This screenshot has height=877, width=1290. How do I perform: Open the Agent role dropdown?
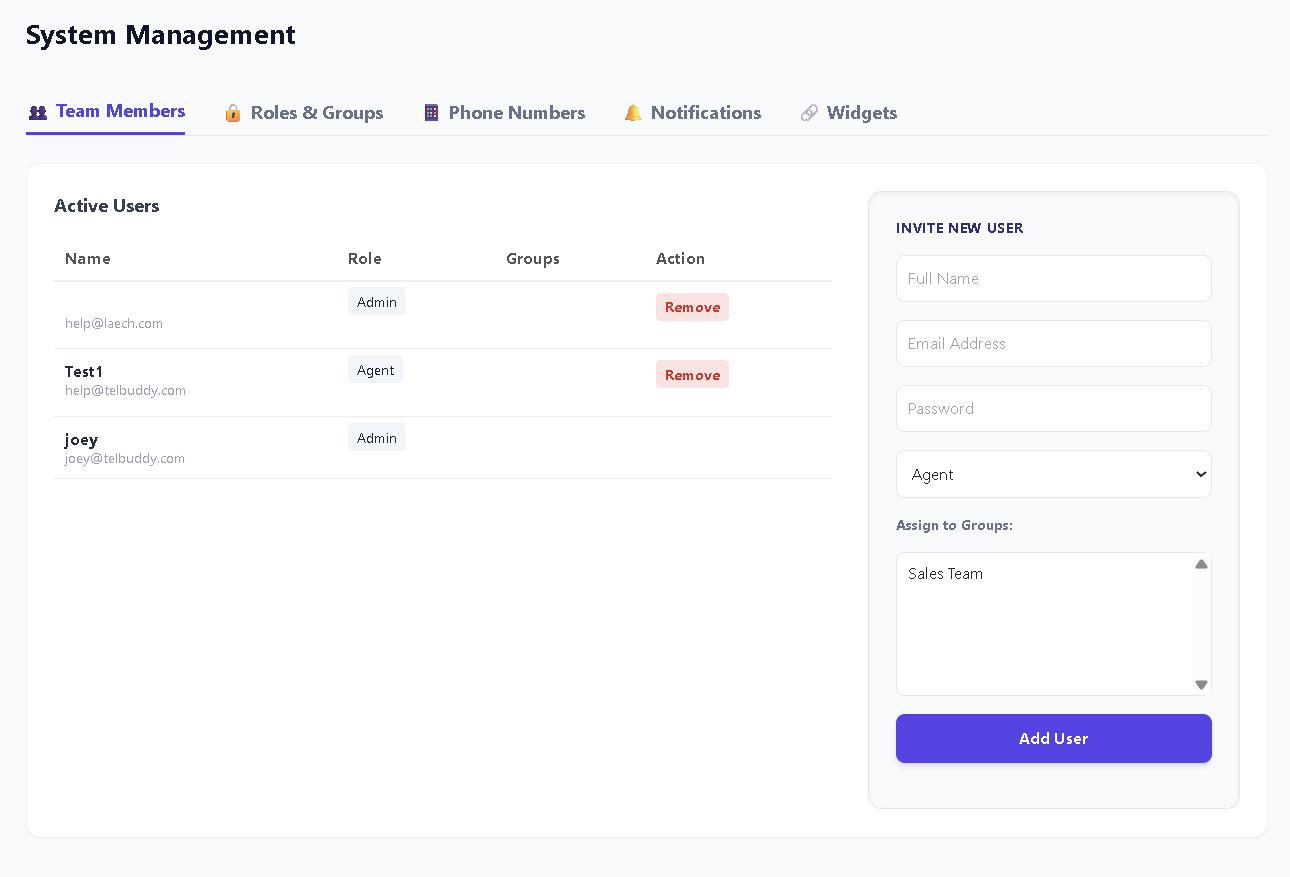click(1054, 474)
